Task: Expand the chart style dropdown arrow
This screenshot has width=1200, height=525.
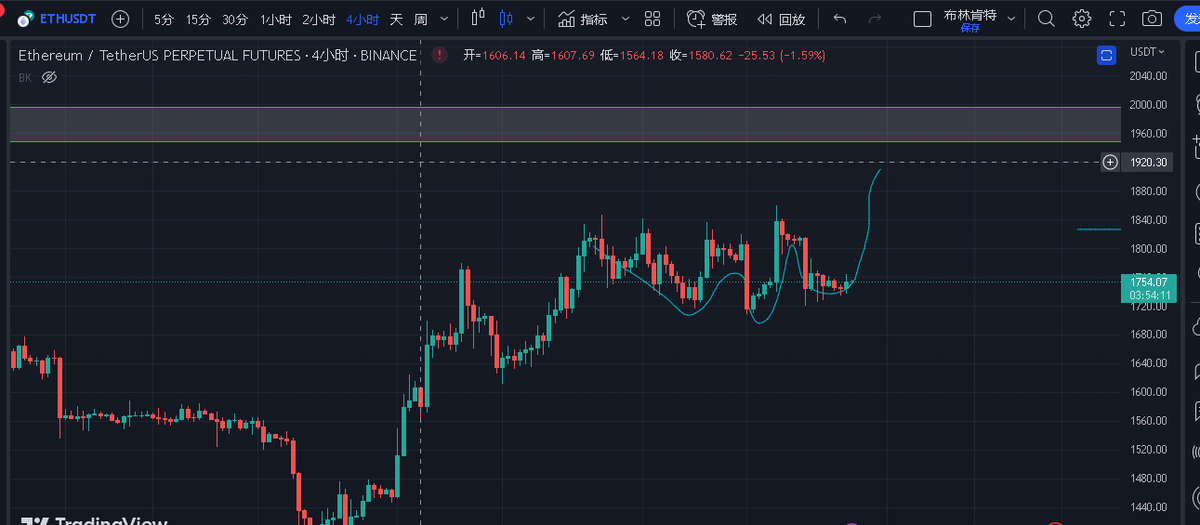Action: (531, 19)
